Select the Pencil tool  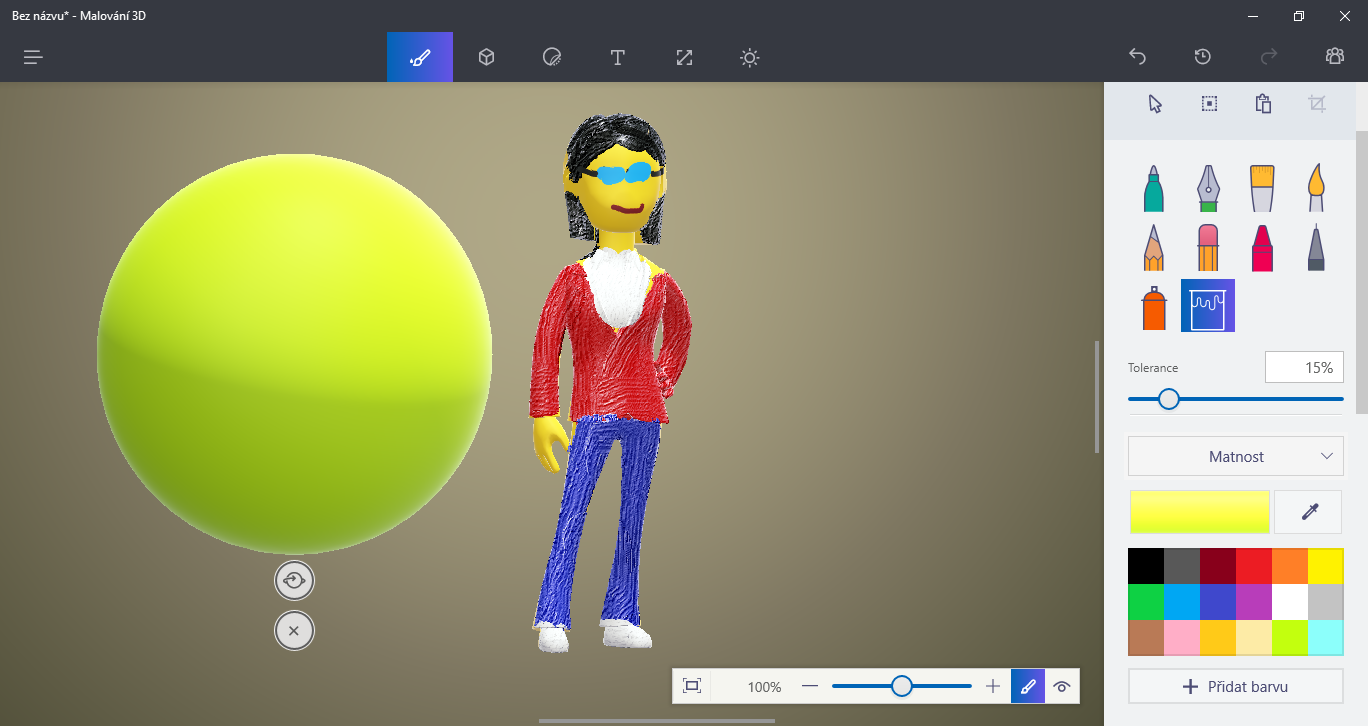pos(1154,246)
